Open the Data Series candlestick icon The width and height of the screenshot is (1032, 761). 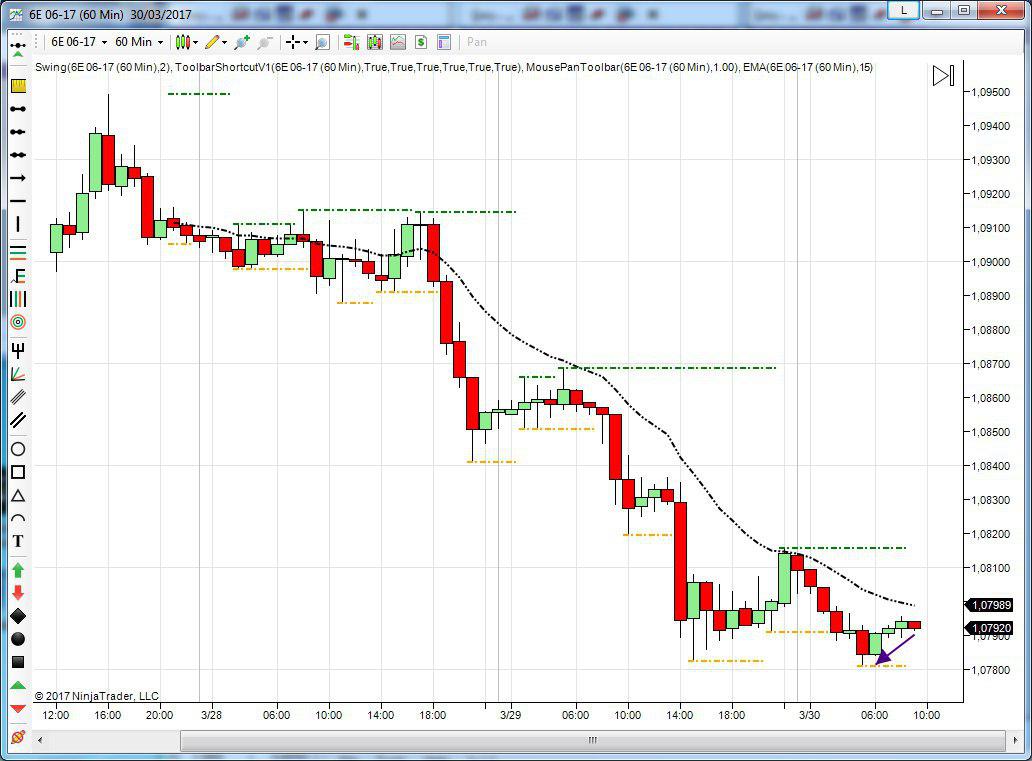click(x=375, y=42)
